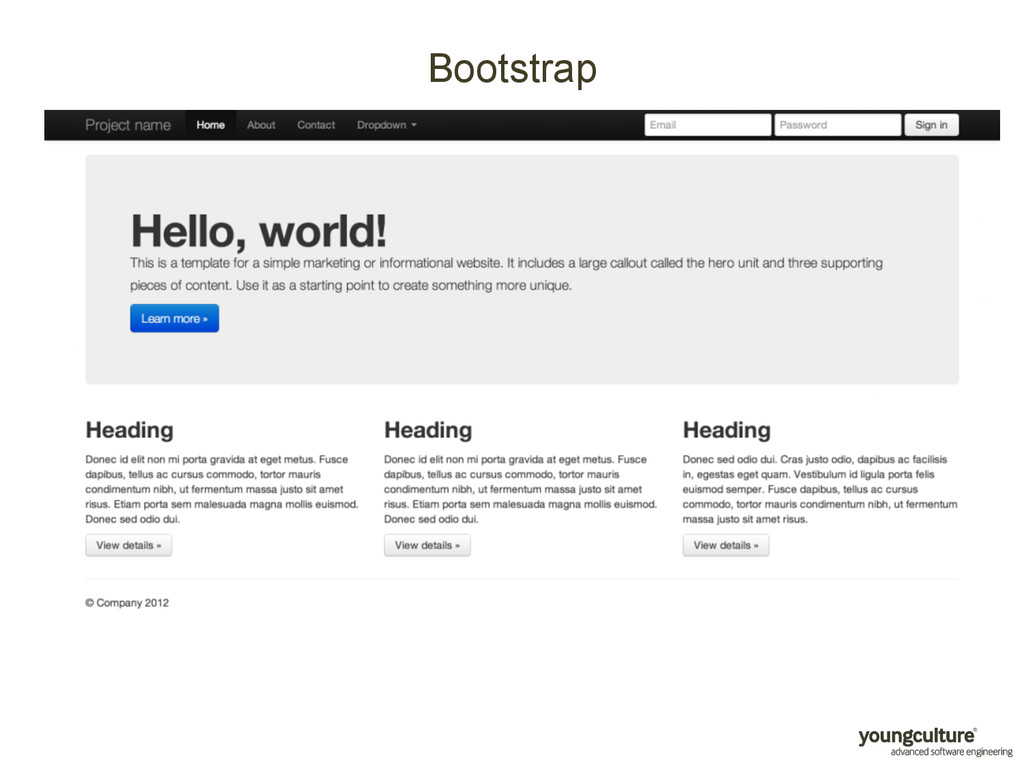This screenshot has height=768, width=1024.
Task: Click the third column Heading title
Action: click(726, 430)
